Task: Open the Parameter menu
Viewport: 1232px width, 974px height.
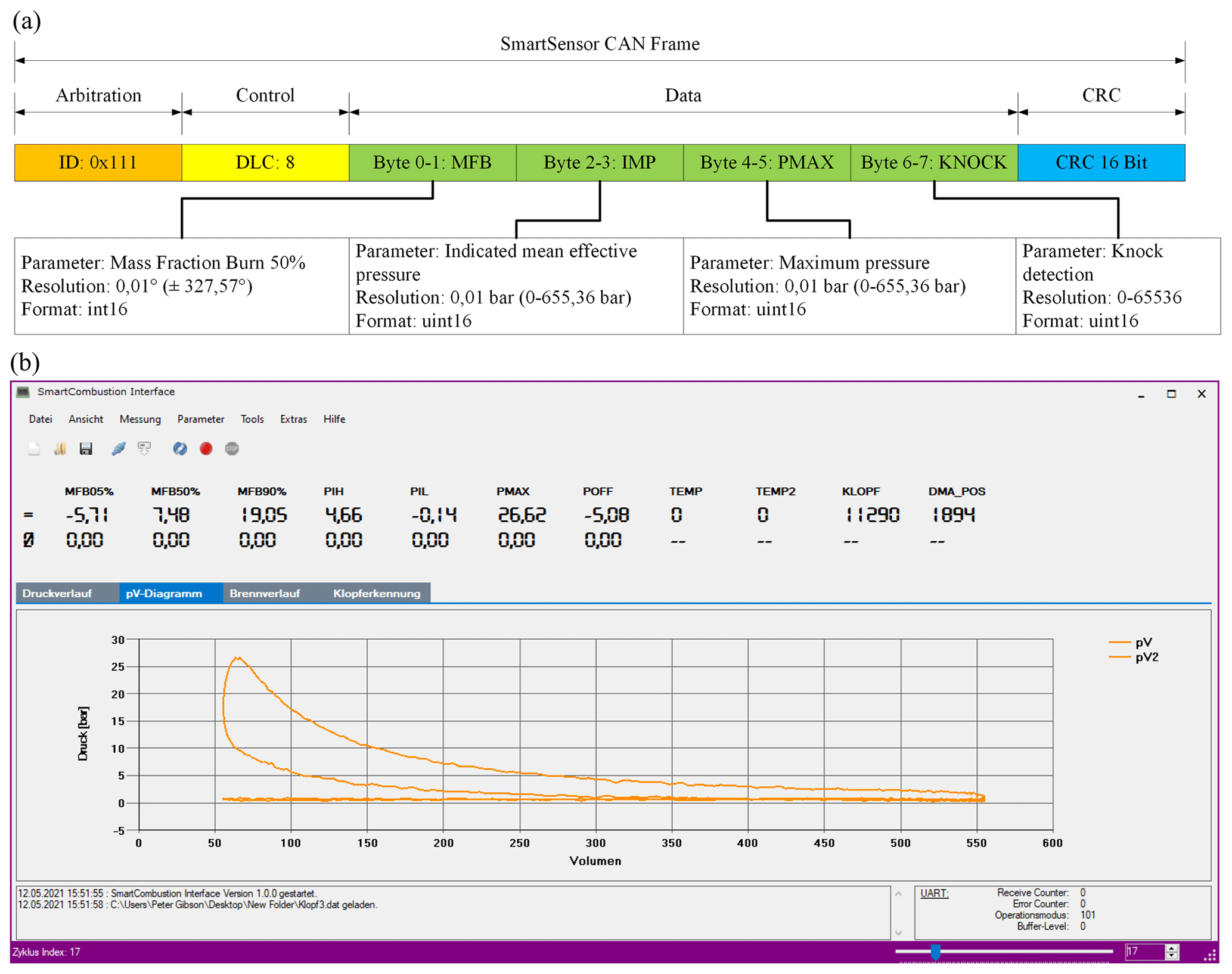Action: [x=200, y=419]
